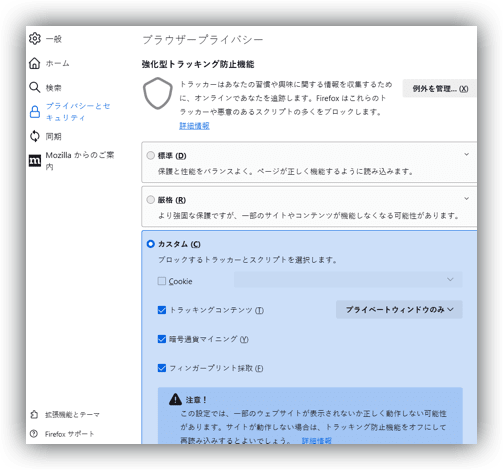This screenshot has height=470, width=503.
Task: Click the puzzle icon for 拡張機能とテーマ
Action: pyautogui.click(x=34, y=414)
